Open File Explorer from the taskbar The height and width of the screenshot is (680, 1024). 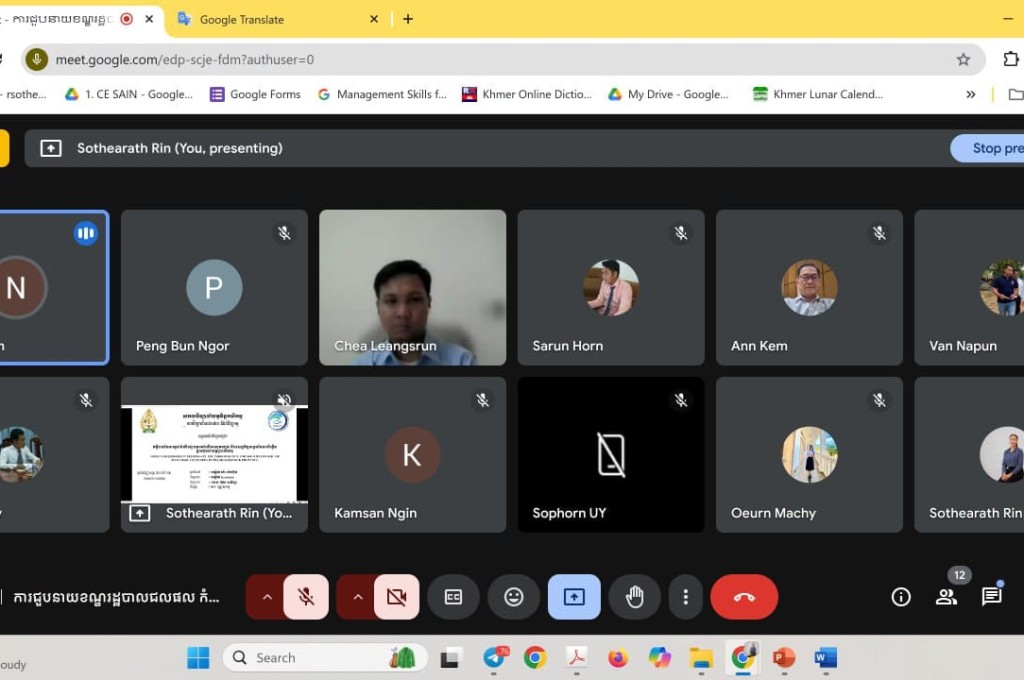click(x=701, y=658)
